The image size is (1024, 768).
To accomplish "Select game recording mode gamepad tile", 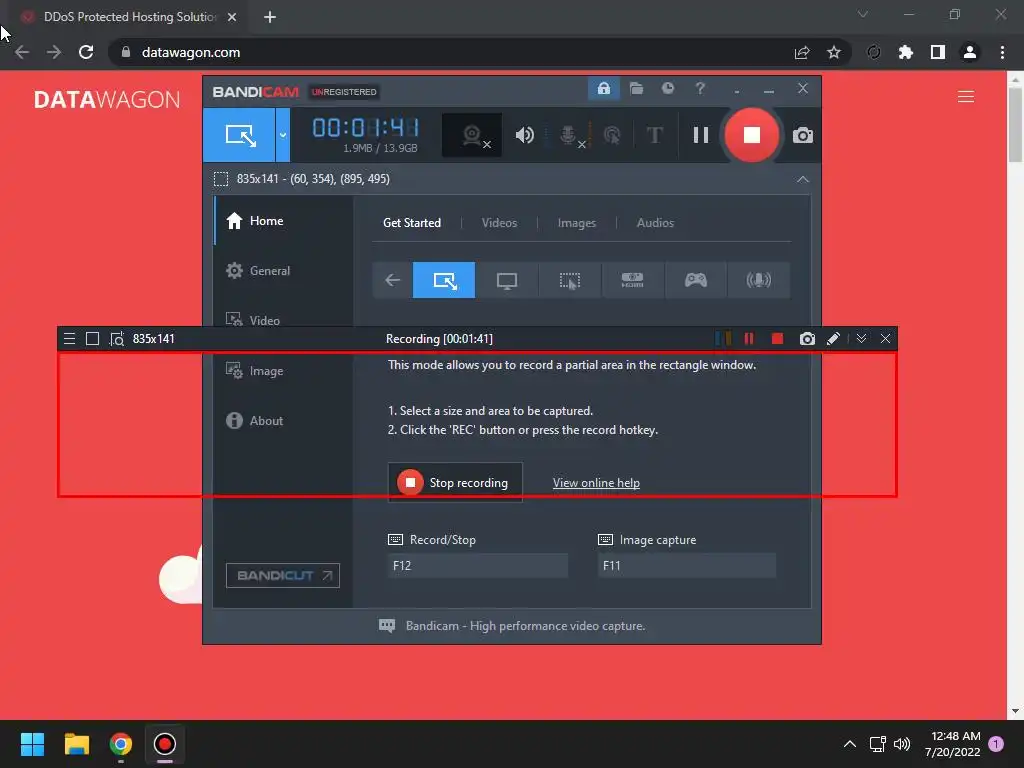I will click(x=696, y=280).
